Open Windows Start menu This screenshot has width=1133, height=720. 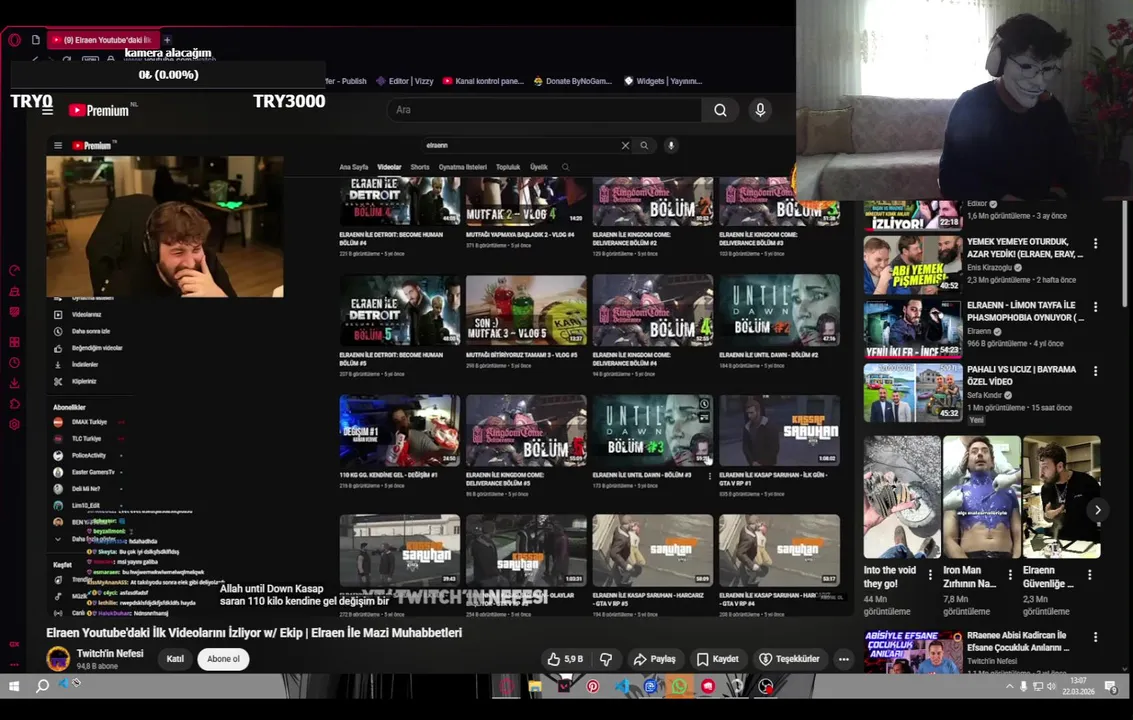click(14, 686)
